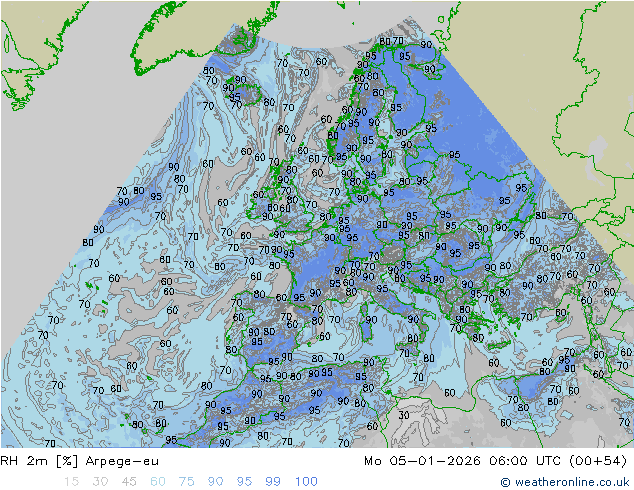The width and height of the screenshot is (634, 490).
Task: Click the legend value 30 below the map
Action: 100,482
